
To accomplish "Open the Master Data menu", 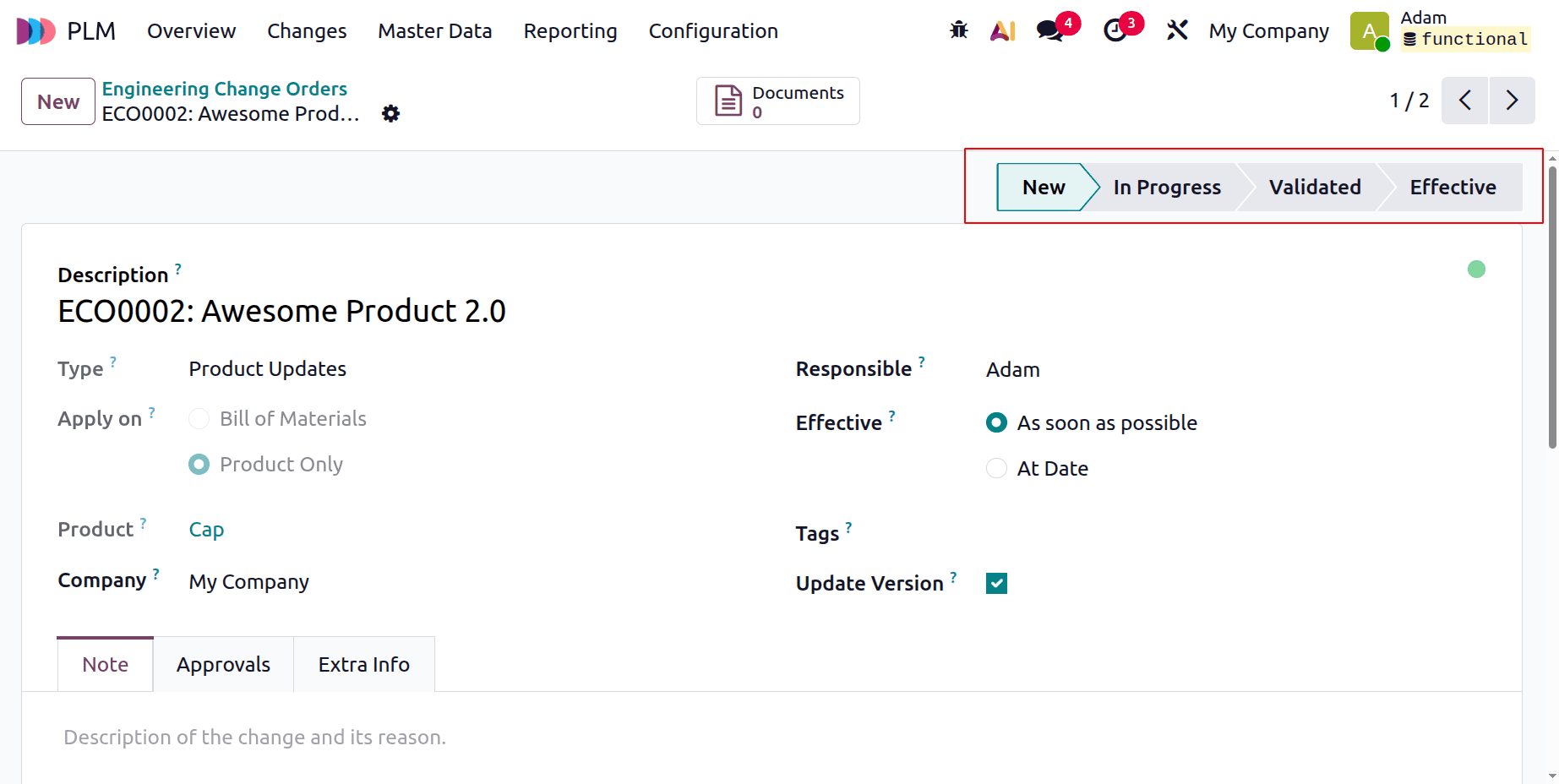I will tap(434, 31).
